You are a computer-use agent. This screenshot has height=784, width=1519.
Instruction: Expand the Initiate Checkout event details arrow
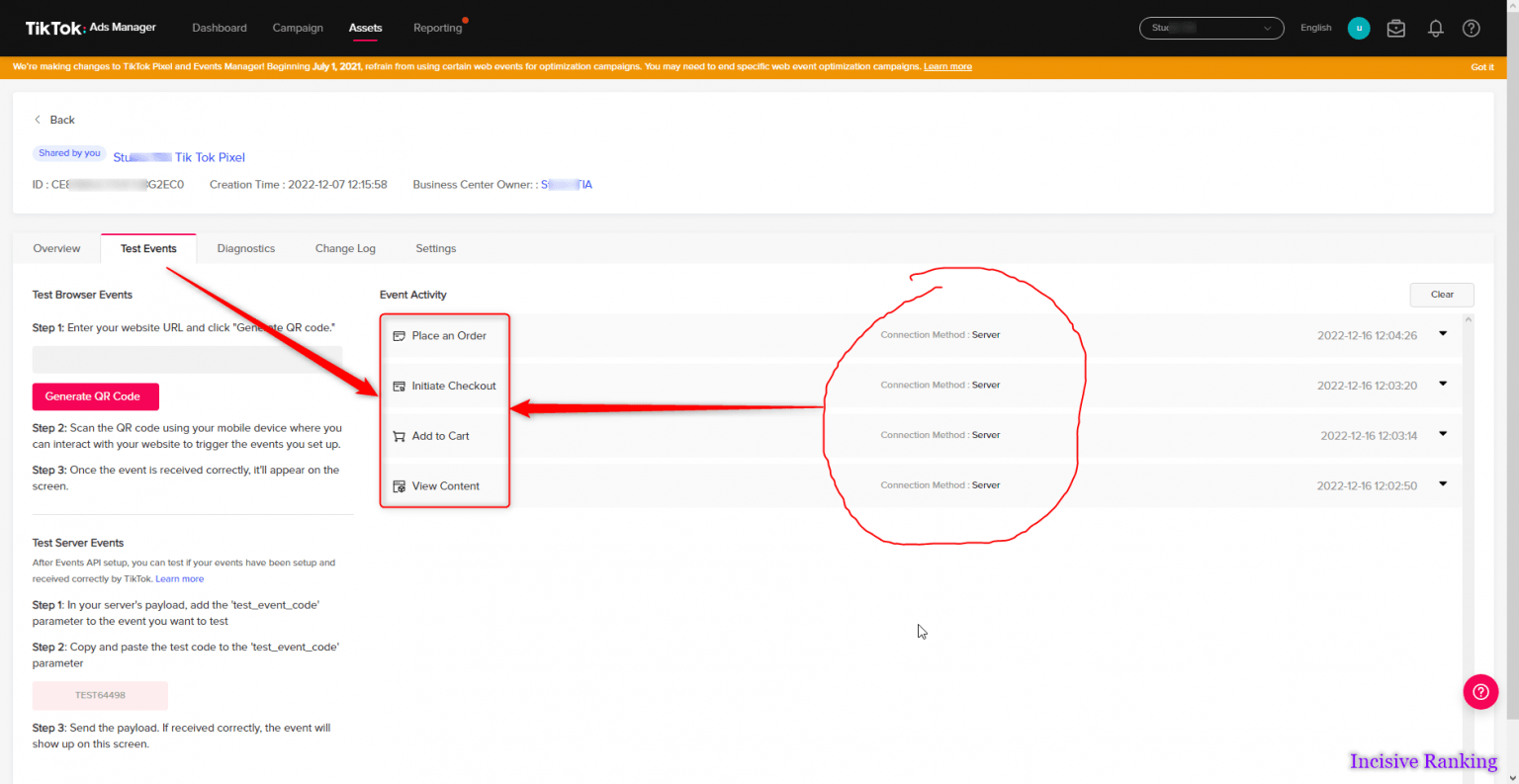tap(1443, 384)
